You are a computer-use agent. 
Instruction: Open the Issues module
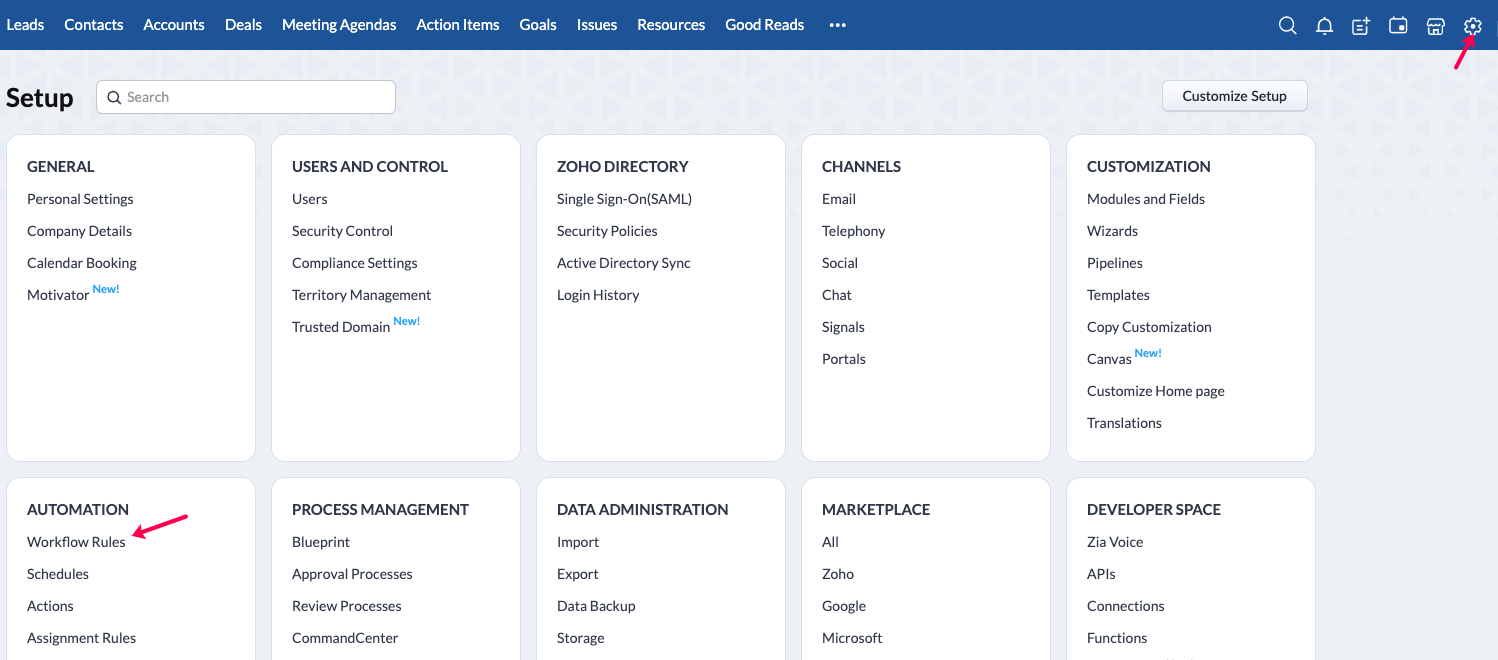point(597,25)
